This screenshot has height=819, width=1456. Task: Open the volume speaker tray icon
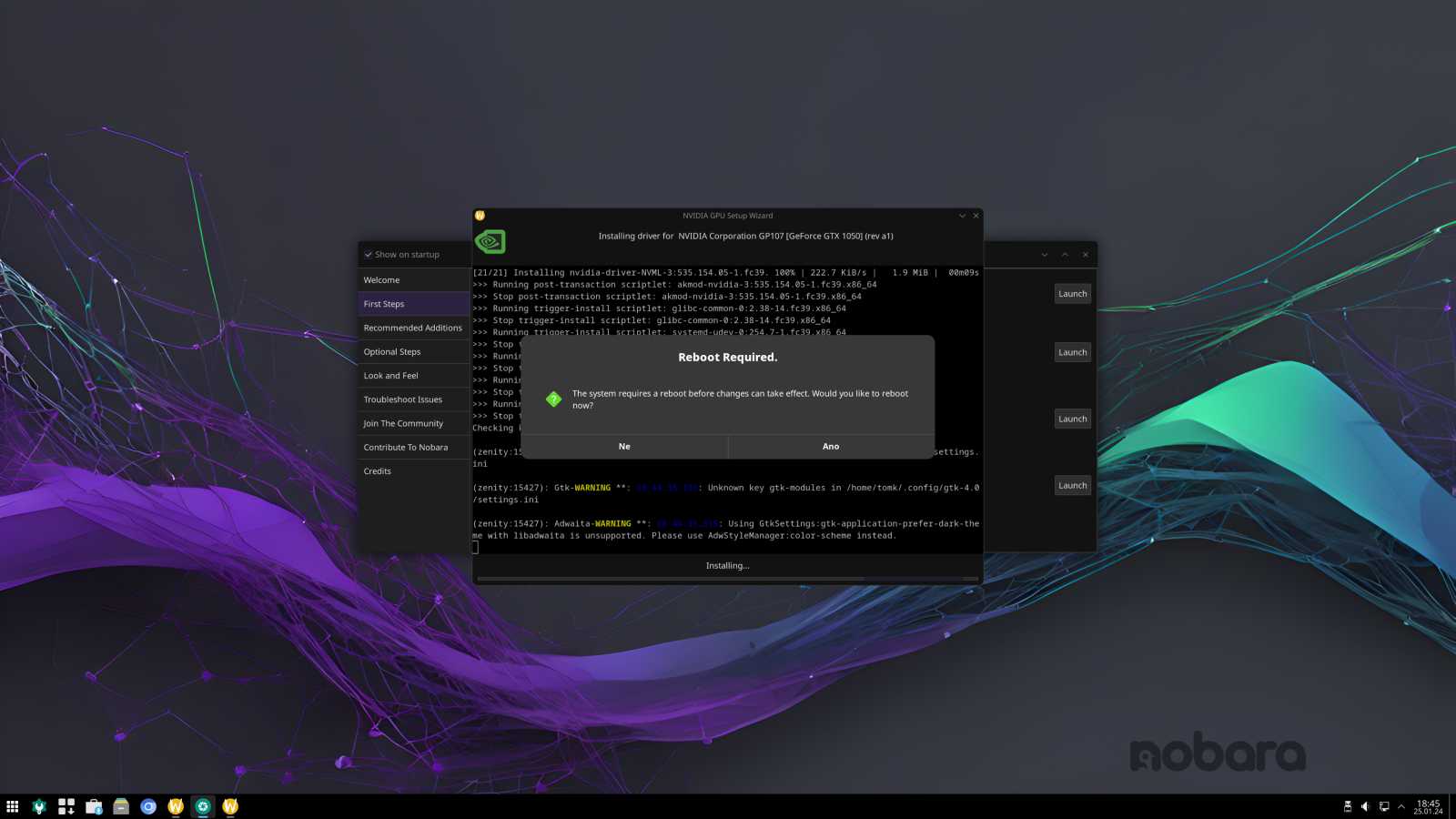[x=1365, y=806]
